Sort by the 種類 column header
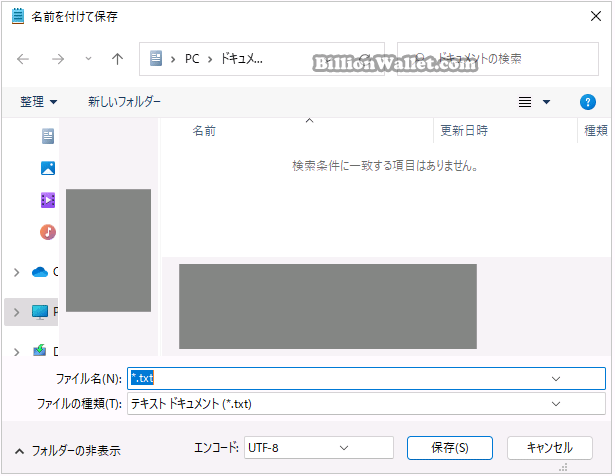Screen dimensions: 615x476 point(595,131)
